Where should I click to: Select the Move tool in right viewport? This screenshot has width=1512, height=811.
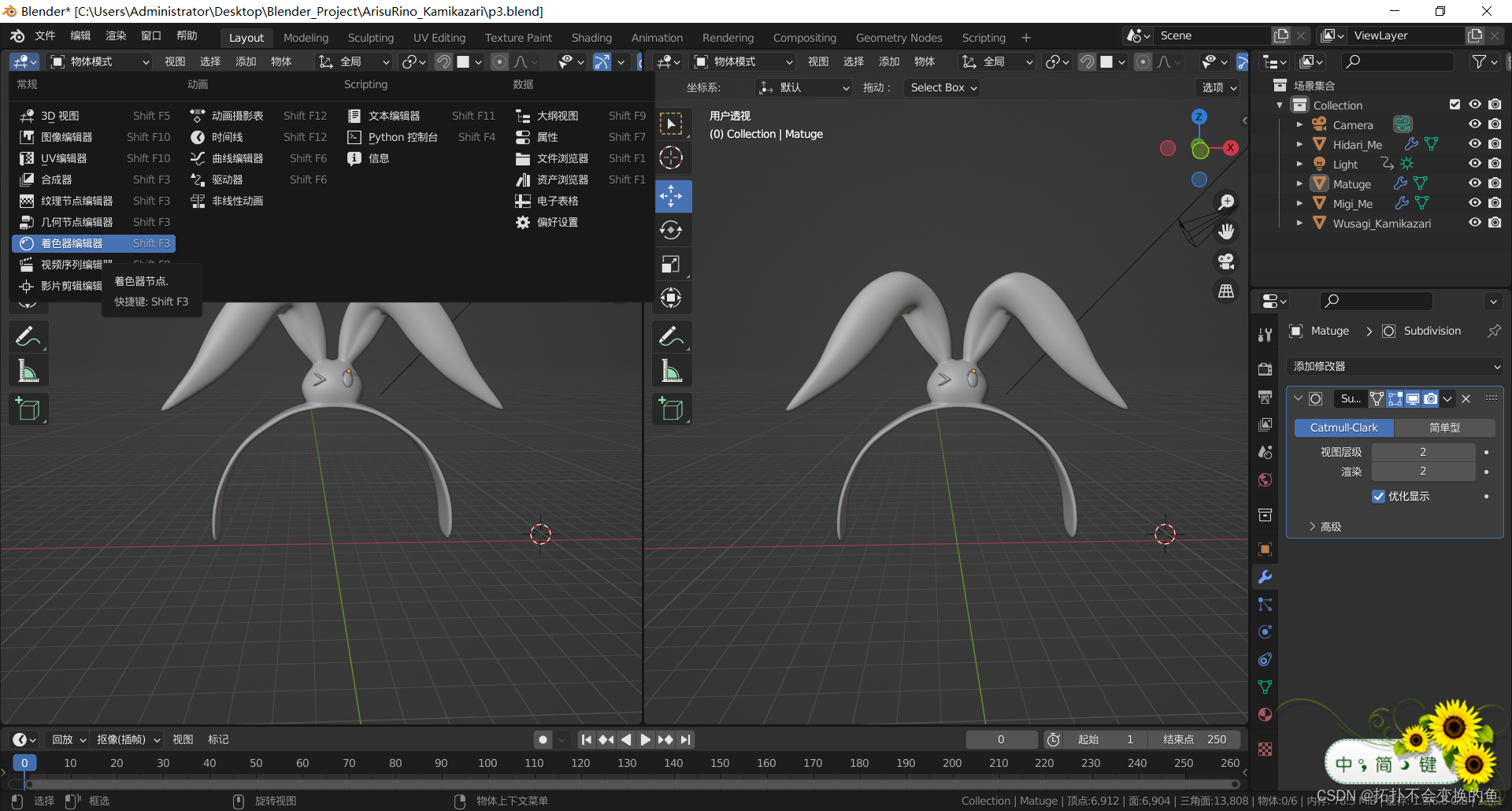click(x=672, y=195)
